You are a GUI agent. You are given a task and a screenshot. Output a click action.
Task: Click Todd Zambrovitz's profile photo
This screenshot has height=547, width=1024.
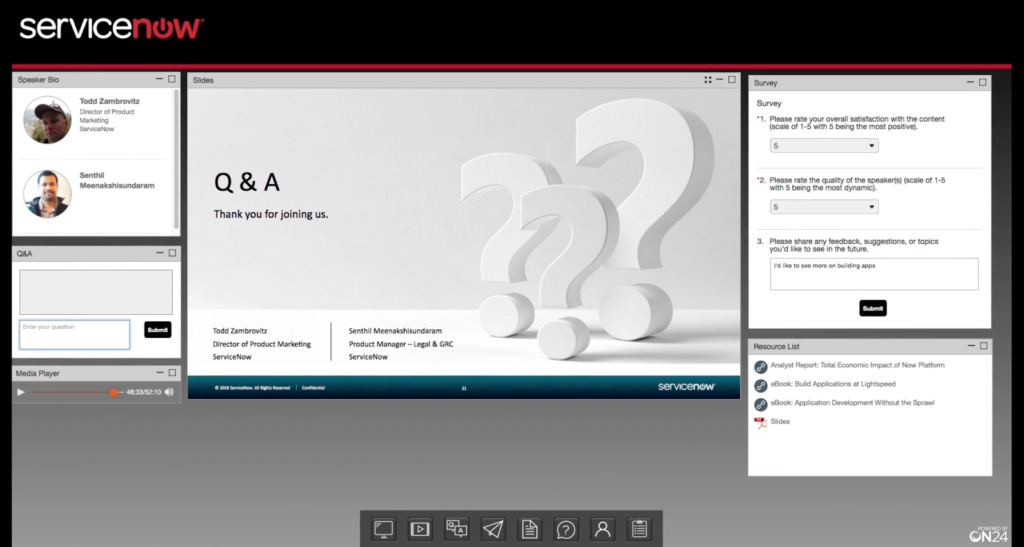click(48, 120)
